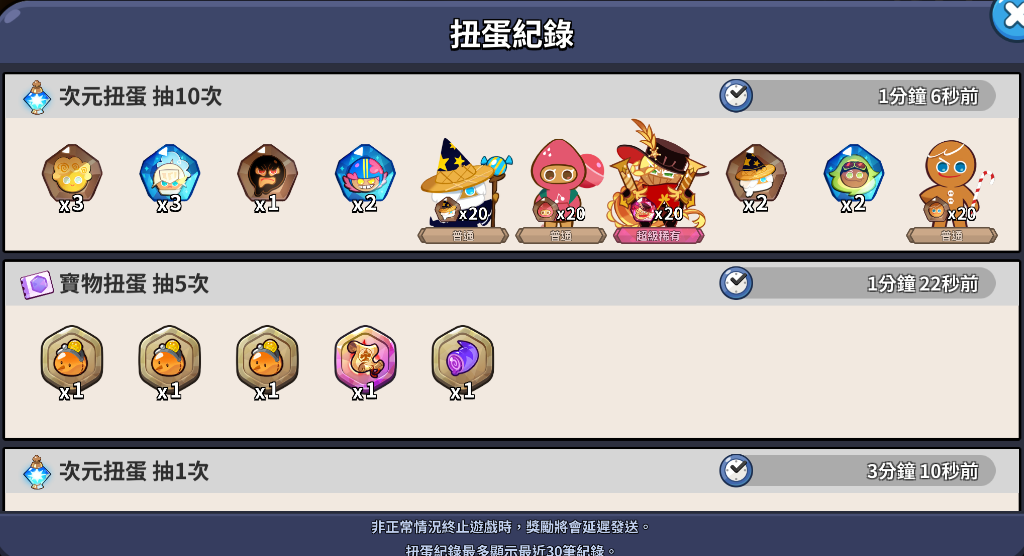Viewport: 1024px width, 556px height.
Task: Close the 扭蛋紀錄 window
Action: pos(1009,18)
